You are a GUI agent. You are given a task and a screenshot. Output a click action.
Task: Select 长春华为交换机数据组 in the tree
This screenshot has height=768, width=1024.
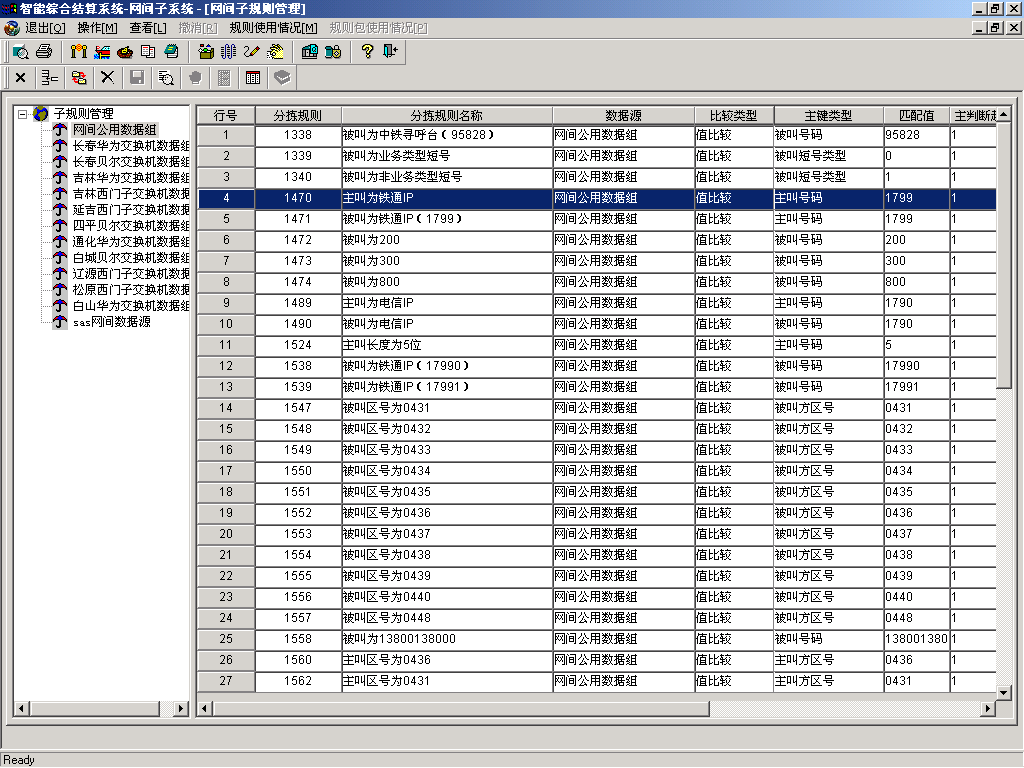point(130,146)
